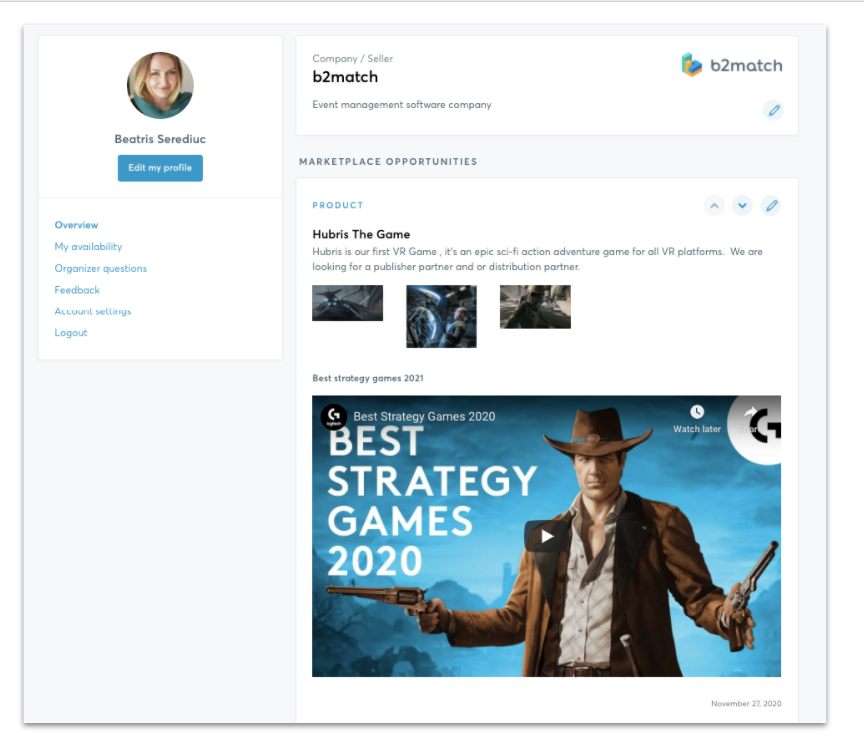864x741 pixels.
Task: Click the Hubris The Game title
Action: point(361,234)
